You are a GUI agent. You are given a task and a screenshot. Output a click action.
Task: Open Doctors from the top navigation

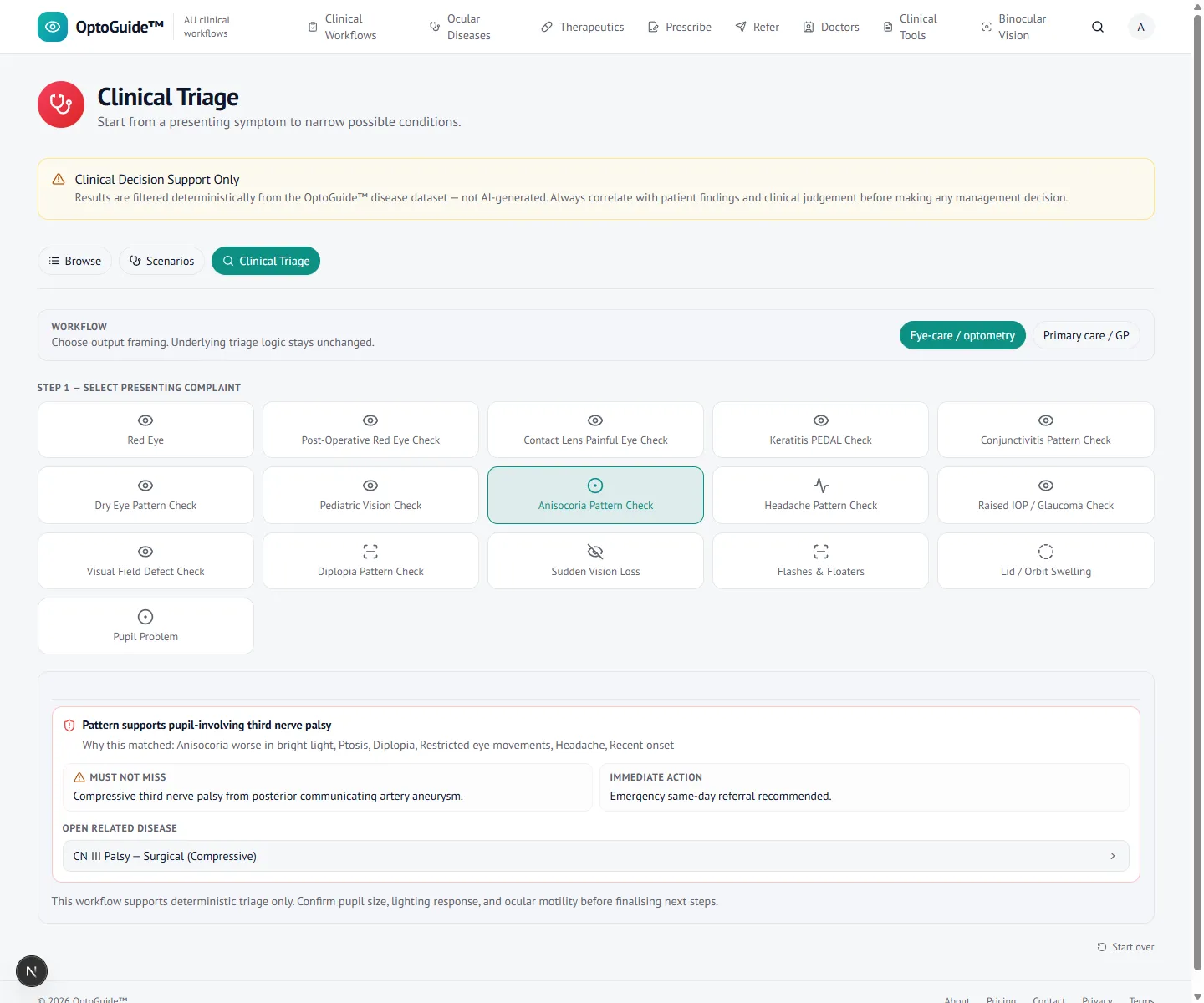(831, 27)
